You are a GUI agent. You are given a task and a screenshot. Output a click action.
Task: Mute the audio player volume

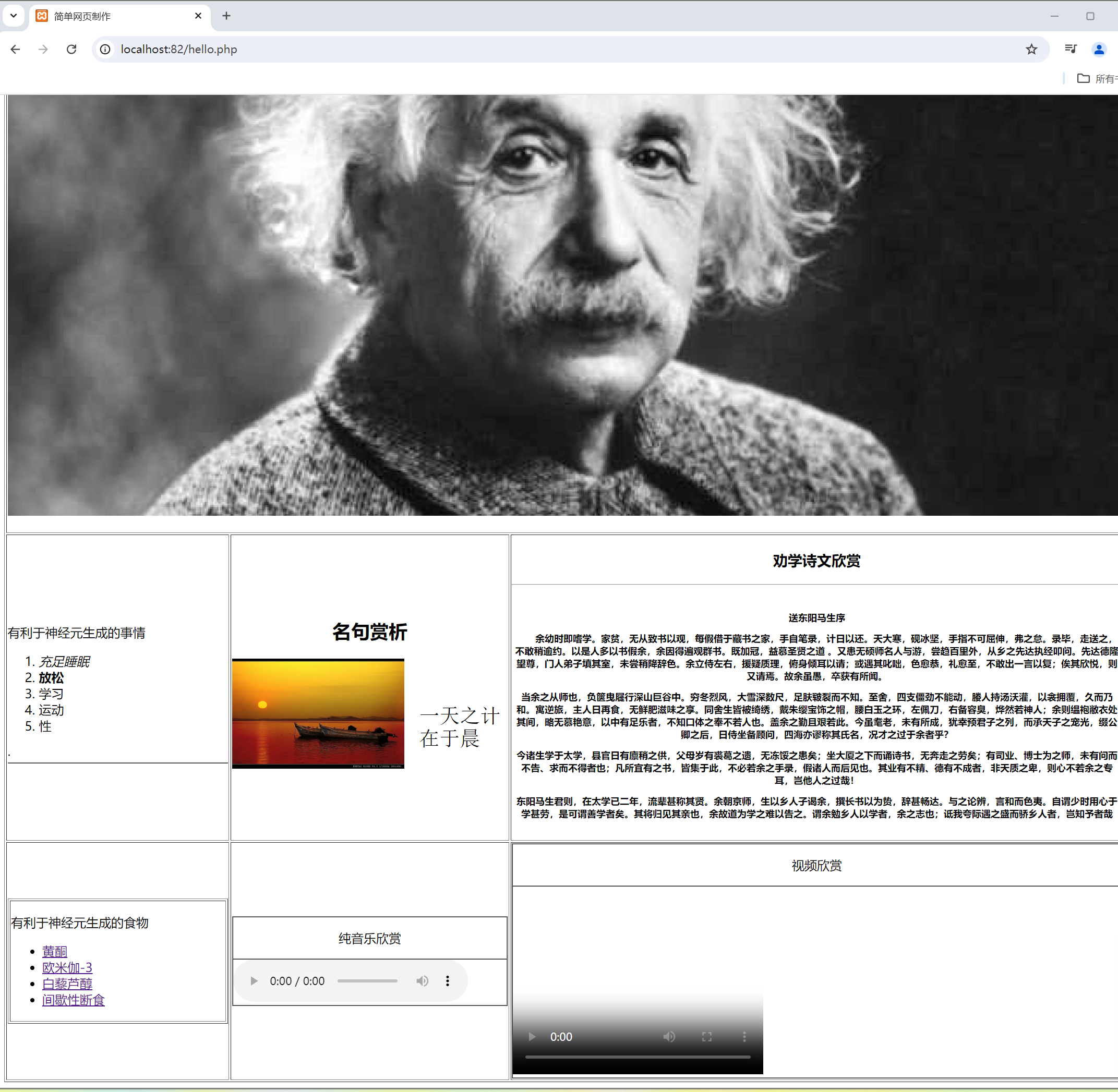(422, 981)
